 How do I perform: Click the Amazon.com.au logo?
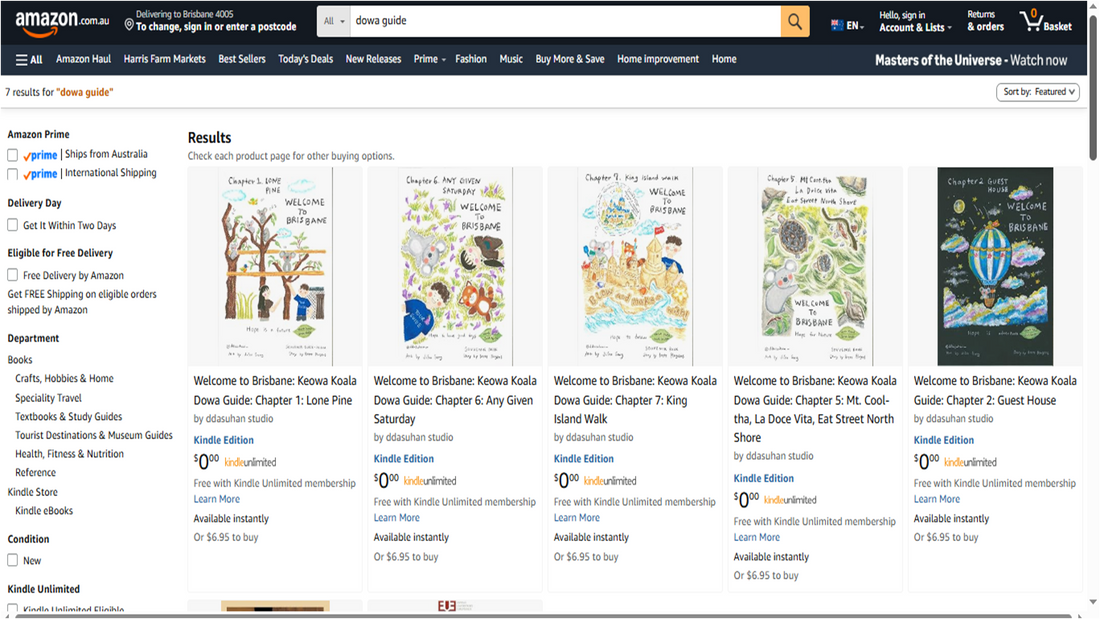click(x=62, y=22)
